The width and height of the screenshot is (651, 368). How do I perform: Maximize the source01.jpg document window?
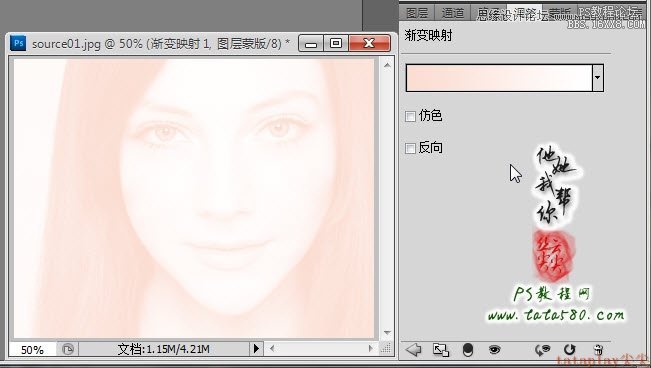coord(336,43)
